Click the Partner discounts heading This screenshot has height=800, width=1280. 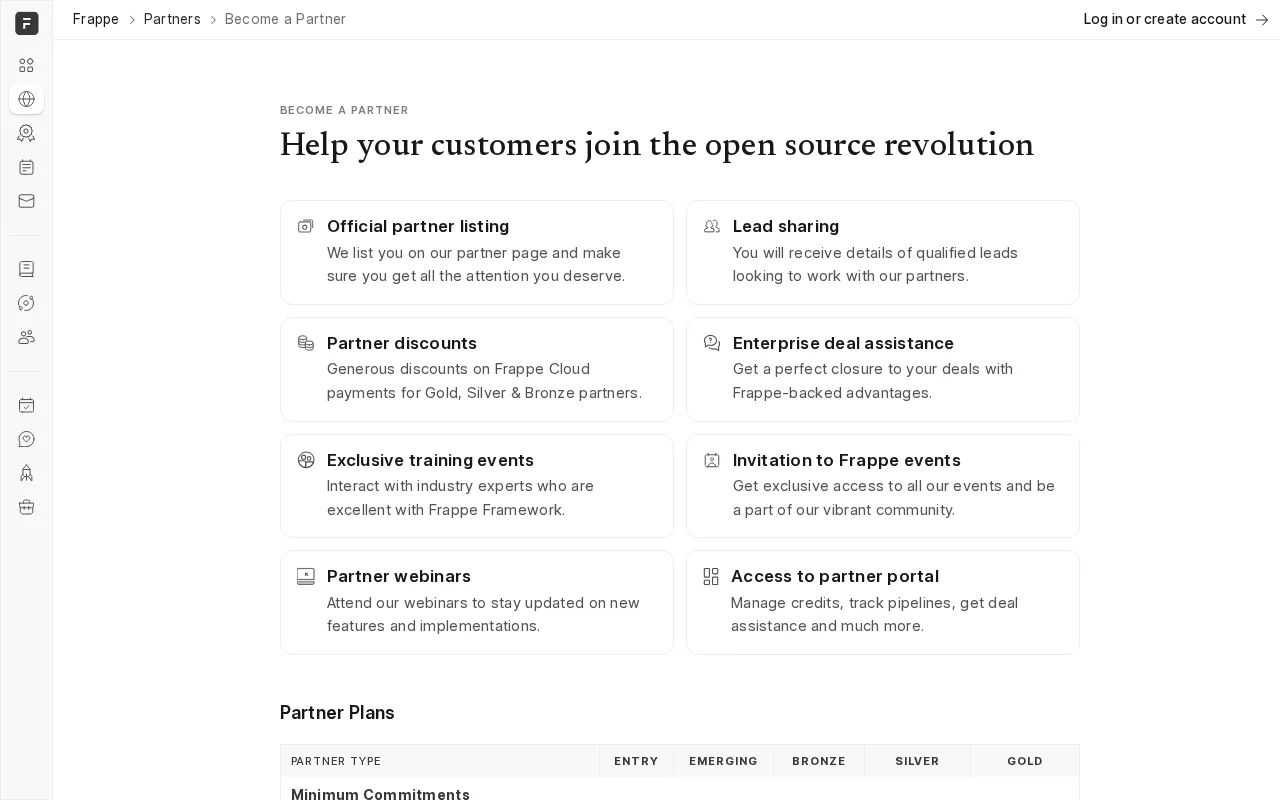[x=402, y=343]
